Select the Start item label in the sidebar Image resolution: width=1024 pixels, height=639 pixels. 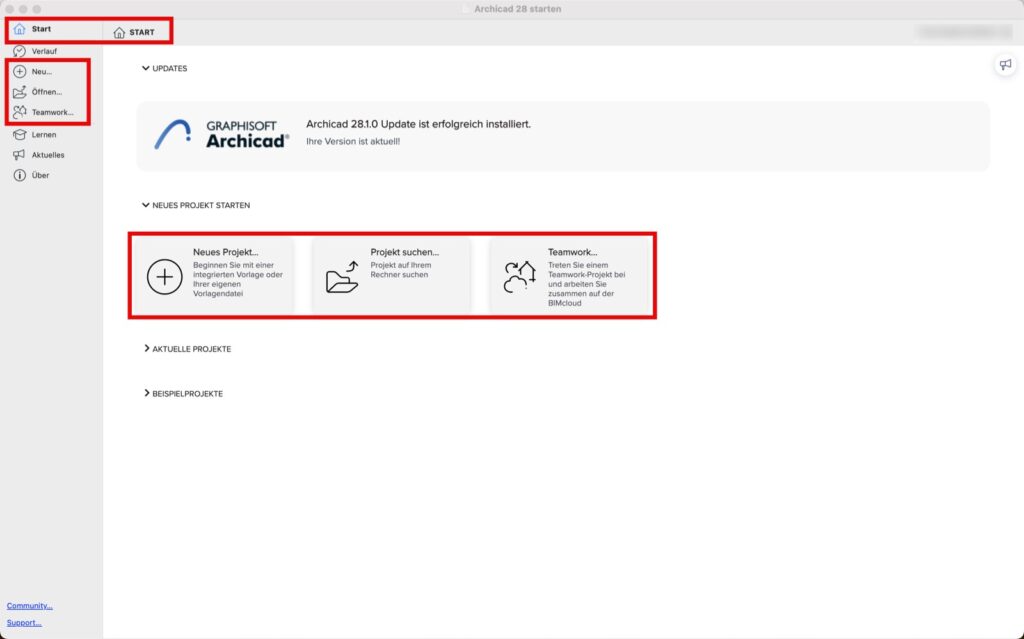pyautogui.click(x=41, y=29)
